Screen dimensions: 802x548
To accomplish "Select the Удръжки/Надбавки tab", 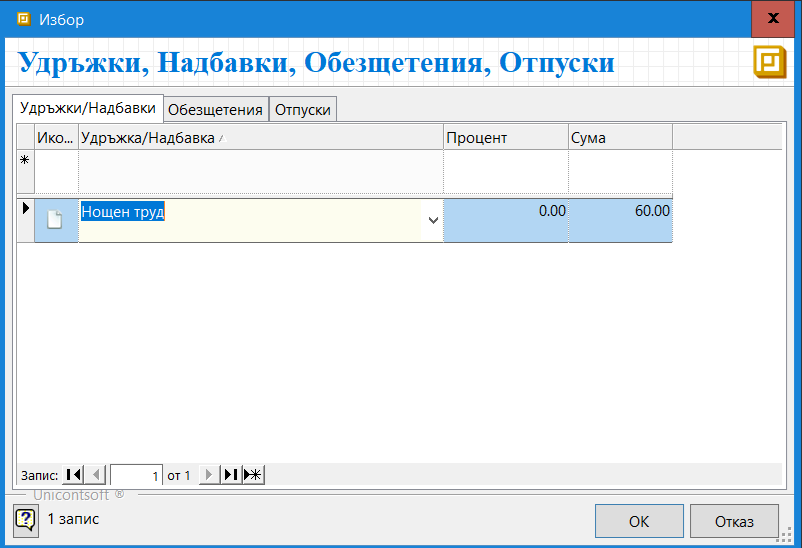I will [x=88, y=108].
